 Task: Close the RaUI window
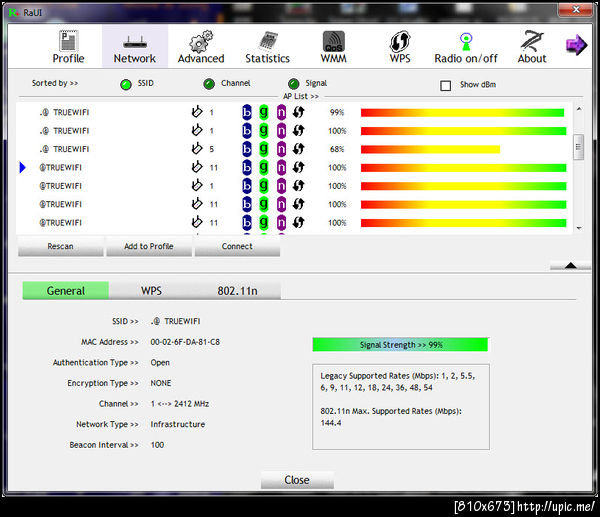(x=576, y=10)
